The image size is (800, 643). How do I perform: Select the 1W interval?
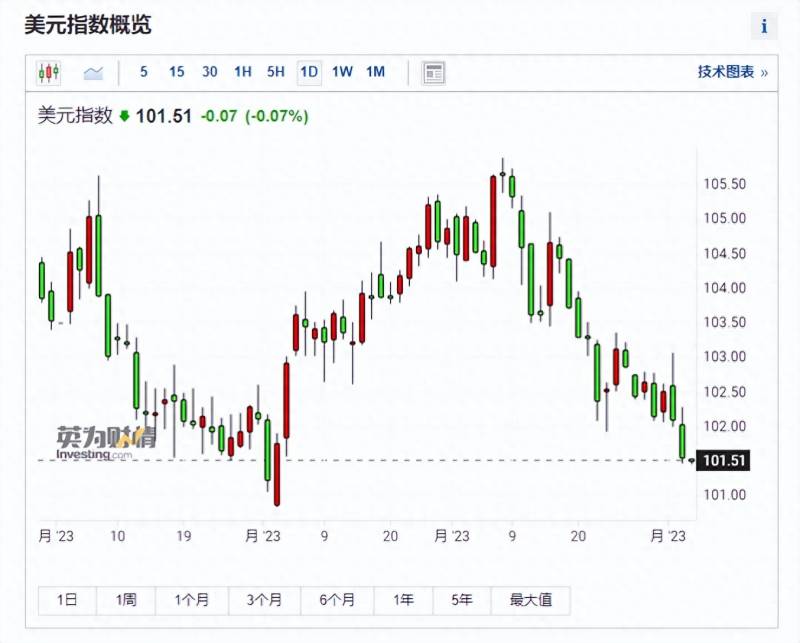click(342, 72)
